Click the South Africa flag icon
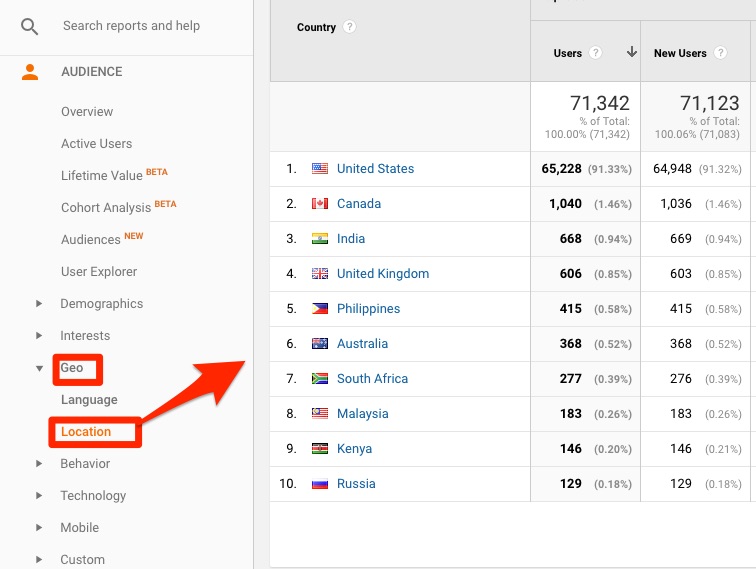This screenshot has width=756, height=569. (x=320, y=379)
